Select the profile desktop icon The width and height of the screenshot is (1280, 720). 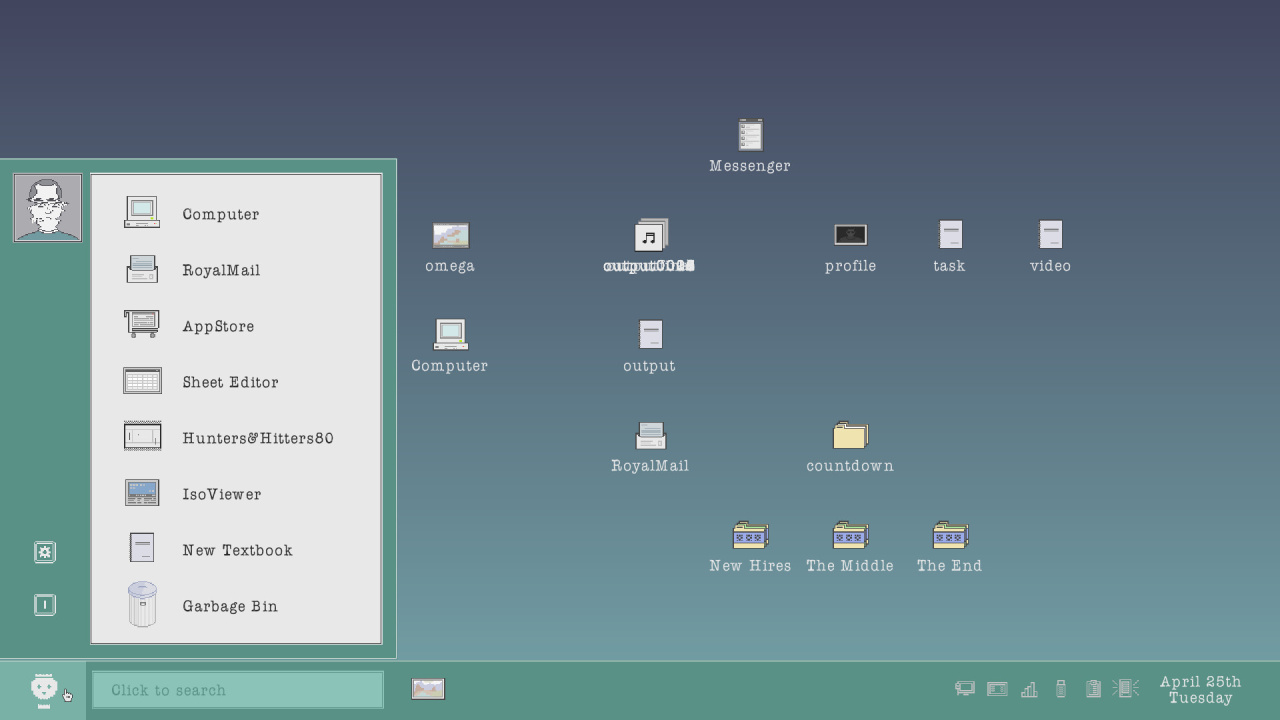[x=850, y=236]
